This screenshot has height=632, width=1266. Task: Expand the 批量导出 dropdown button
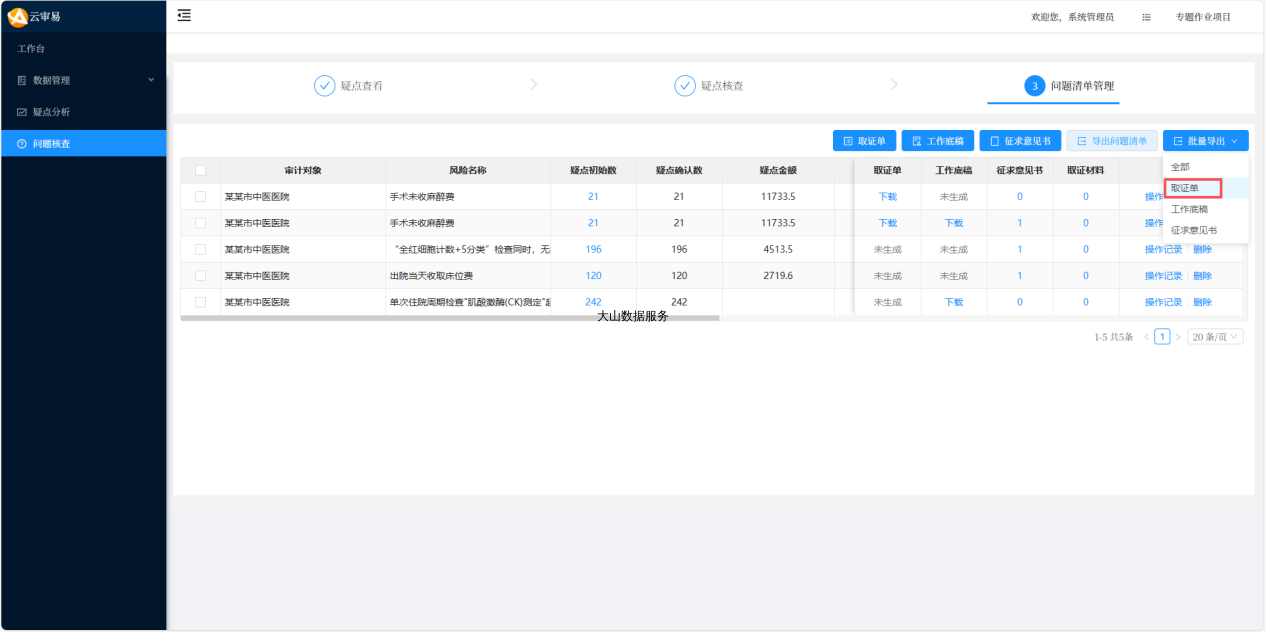coord(1205,141)
